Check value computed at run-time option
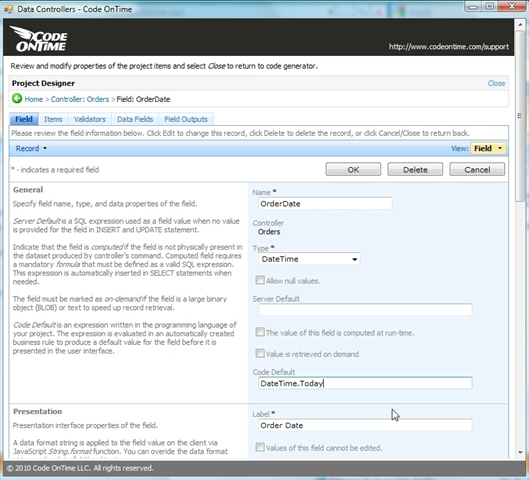 pyautogui.click(x=260, y=332)
